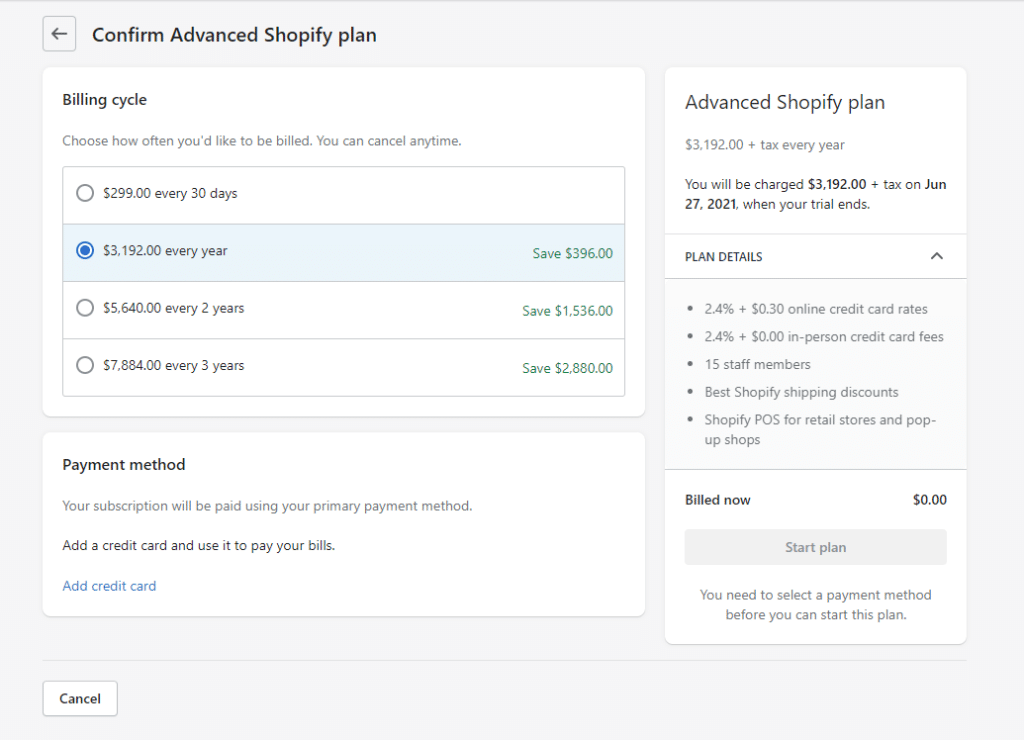Viewport: 1024px width, 740px height.
Task: Click Best Shopify shipping discounts bullet
Action: (801, 392)
